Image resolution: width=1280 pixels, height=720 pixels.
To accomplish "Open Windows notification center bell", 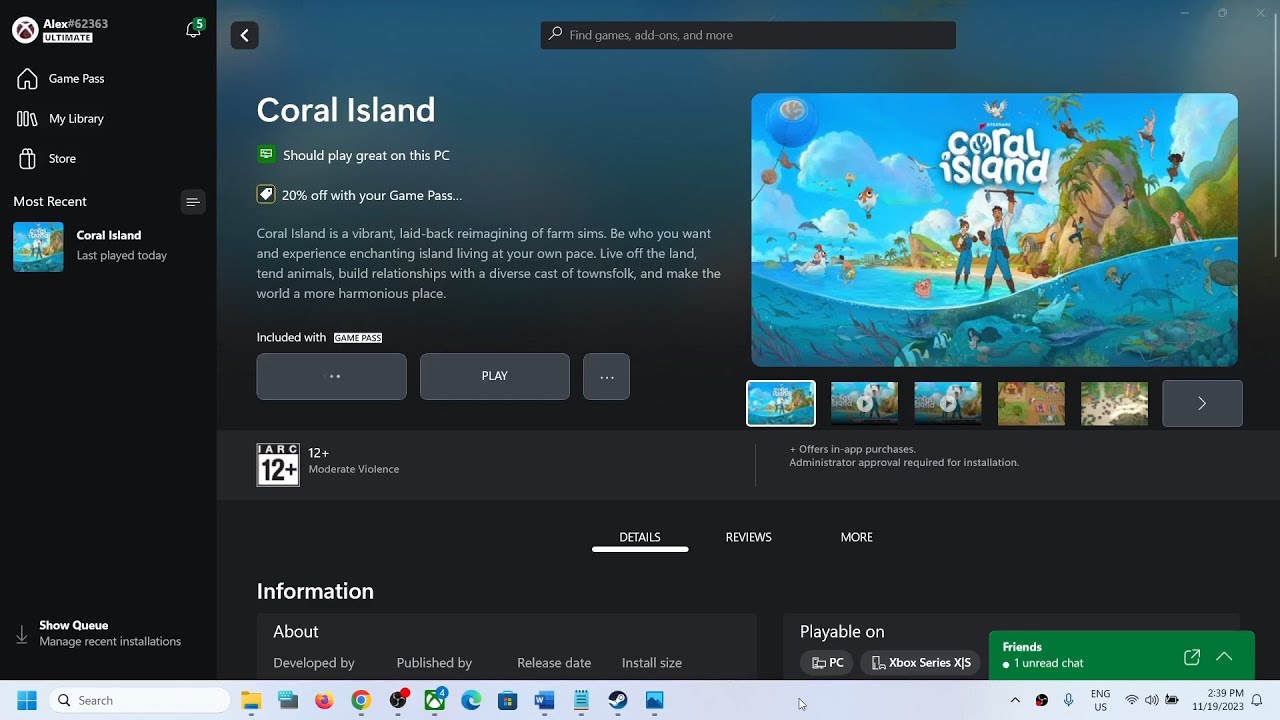I will click(1258, 700).
